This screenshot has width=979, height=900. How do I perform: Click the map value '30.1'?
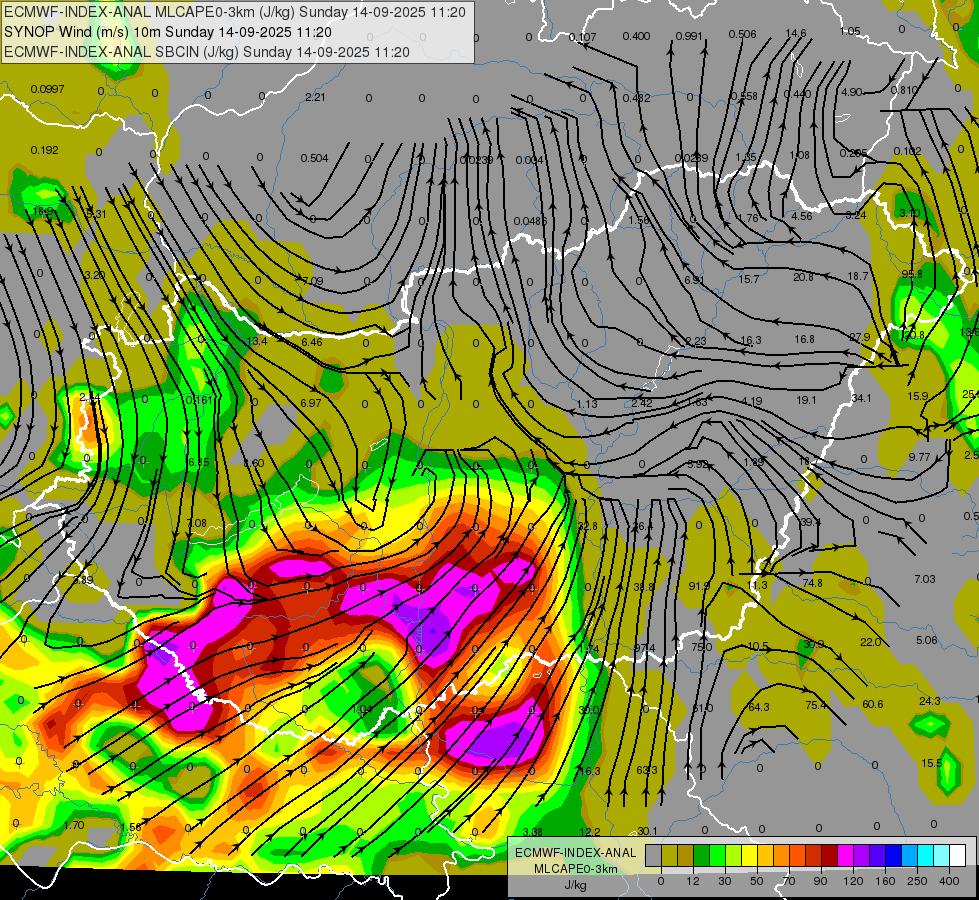(647, 831)
